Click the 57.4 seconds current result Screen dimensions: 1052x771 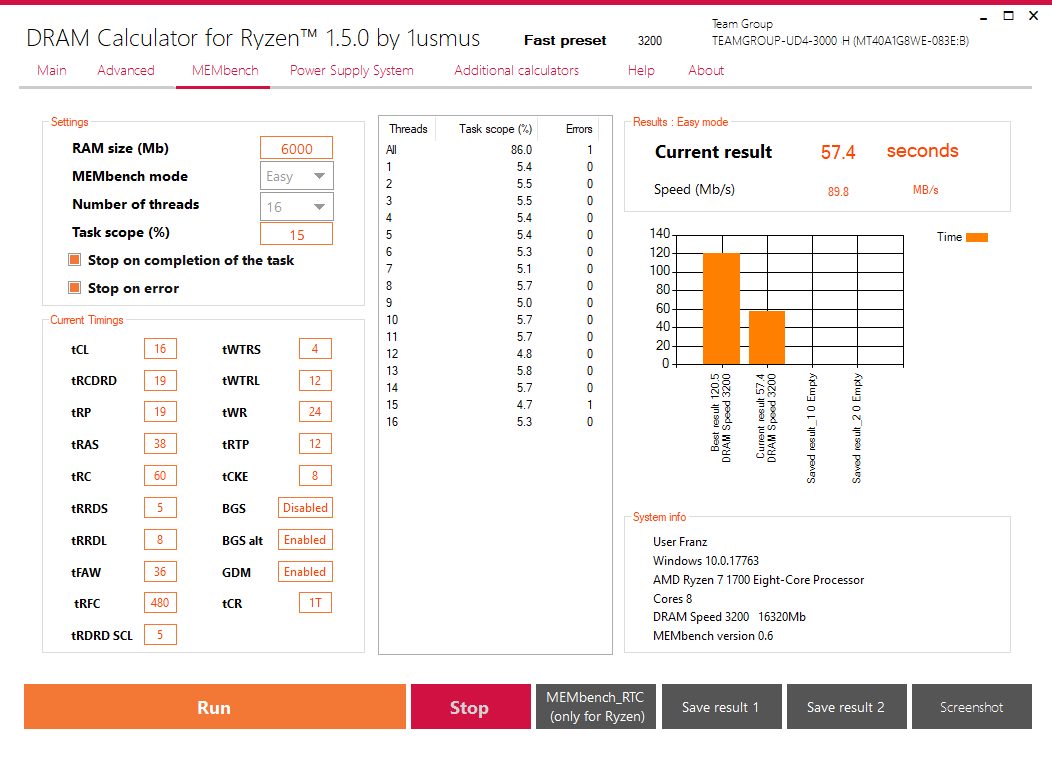tap(838, 152)
